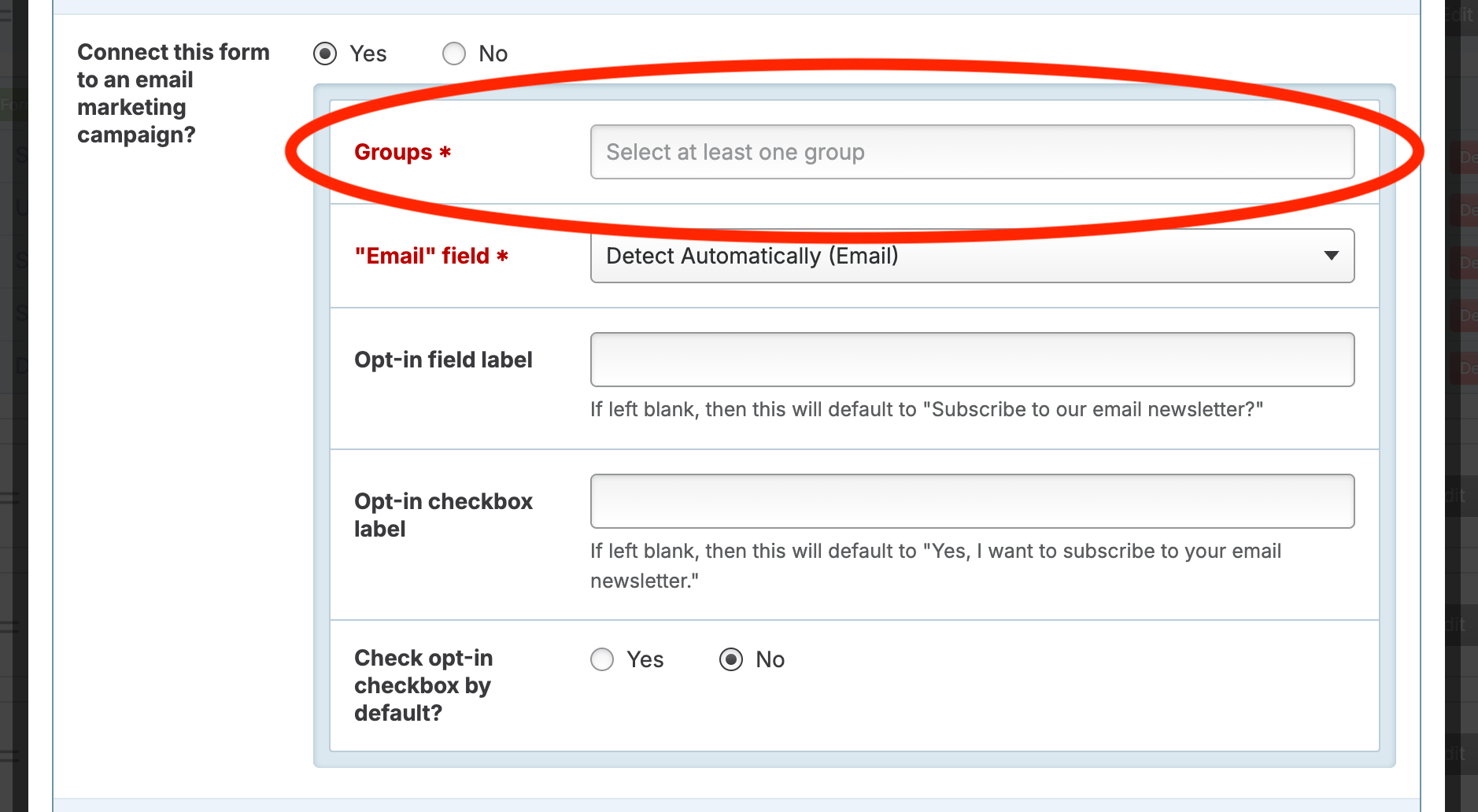The height and width of the screenshot is (812, 1478).
Task: Open the Groups selection box
Action: [972, 152]
